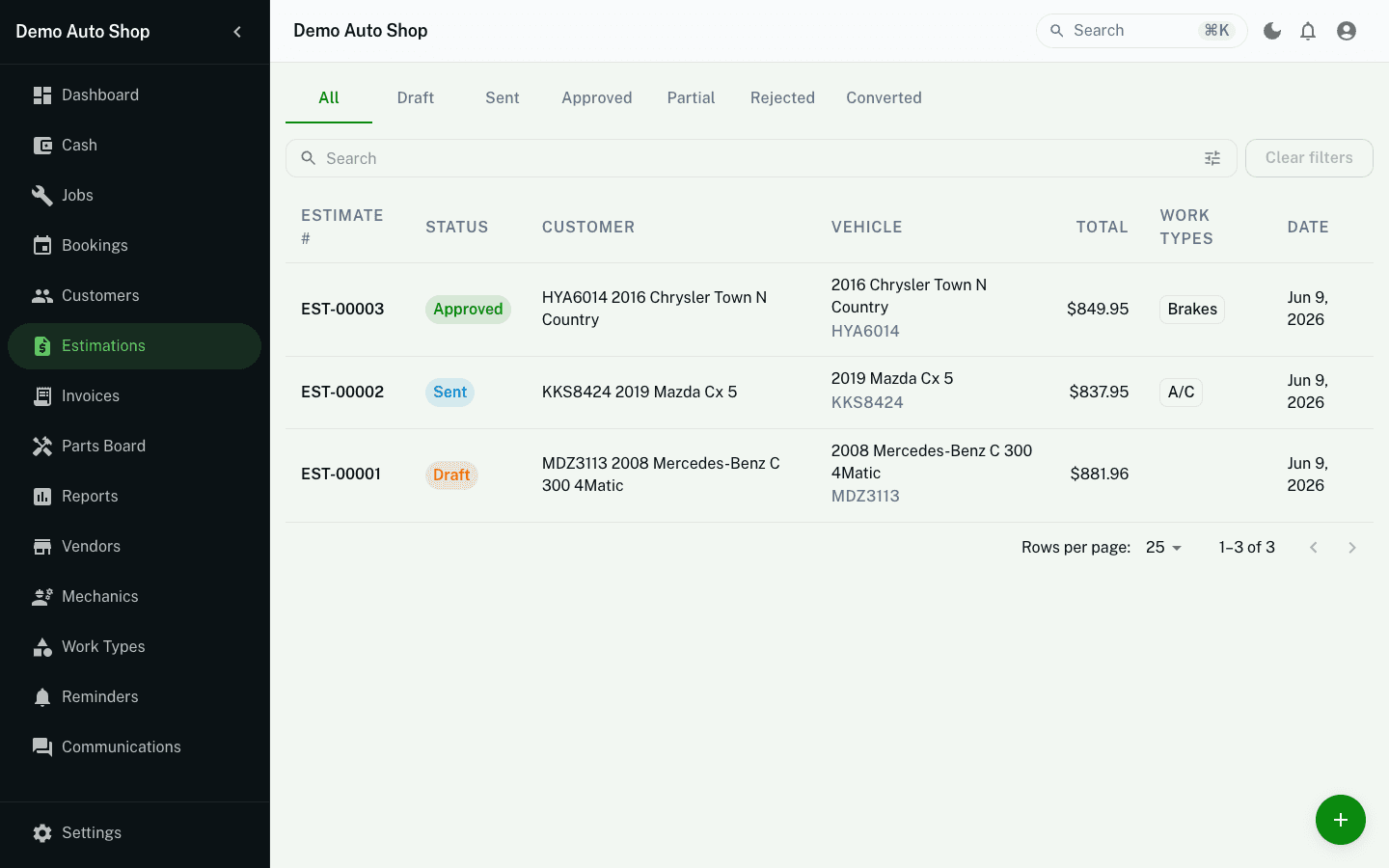Click the Reminders bell icon in sidebar
Viewport: 1389px width, 868px height.
tap(42, 697)
